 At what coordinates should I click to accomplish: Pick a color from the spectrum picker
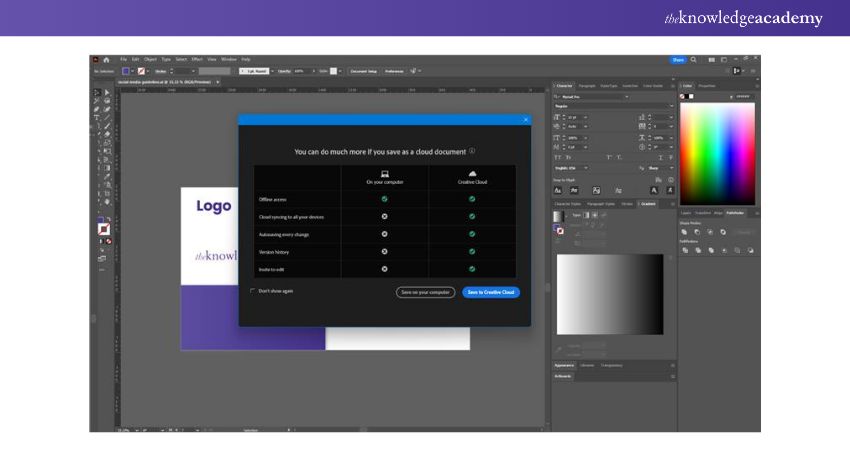point(717,150)
